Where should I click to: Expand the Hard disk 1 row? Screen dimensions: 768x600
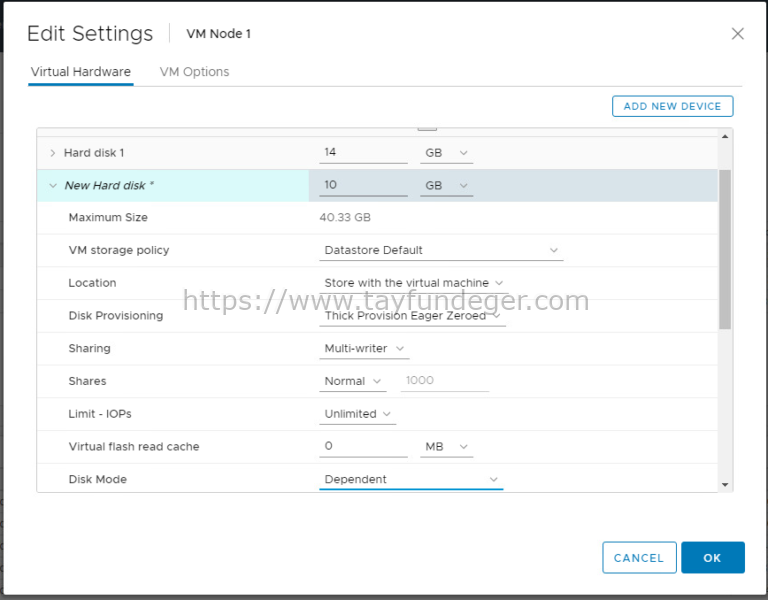click(53, 153)
